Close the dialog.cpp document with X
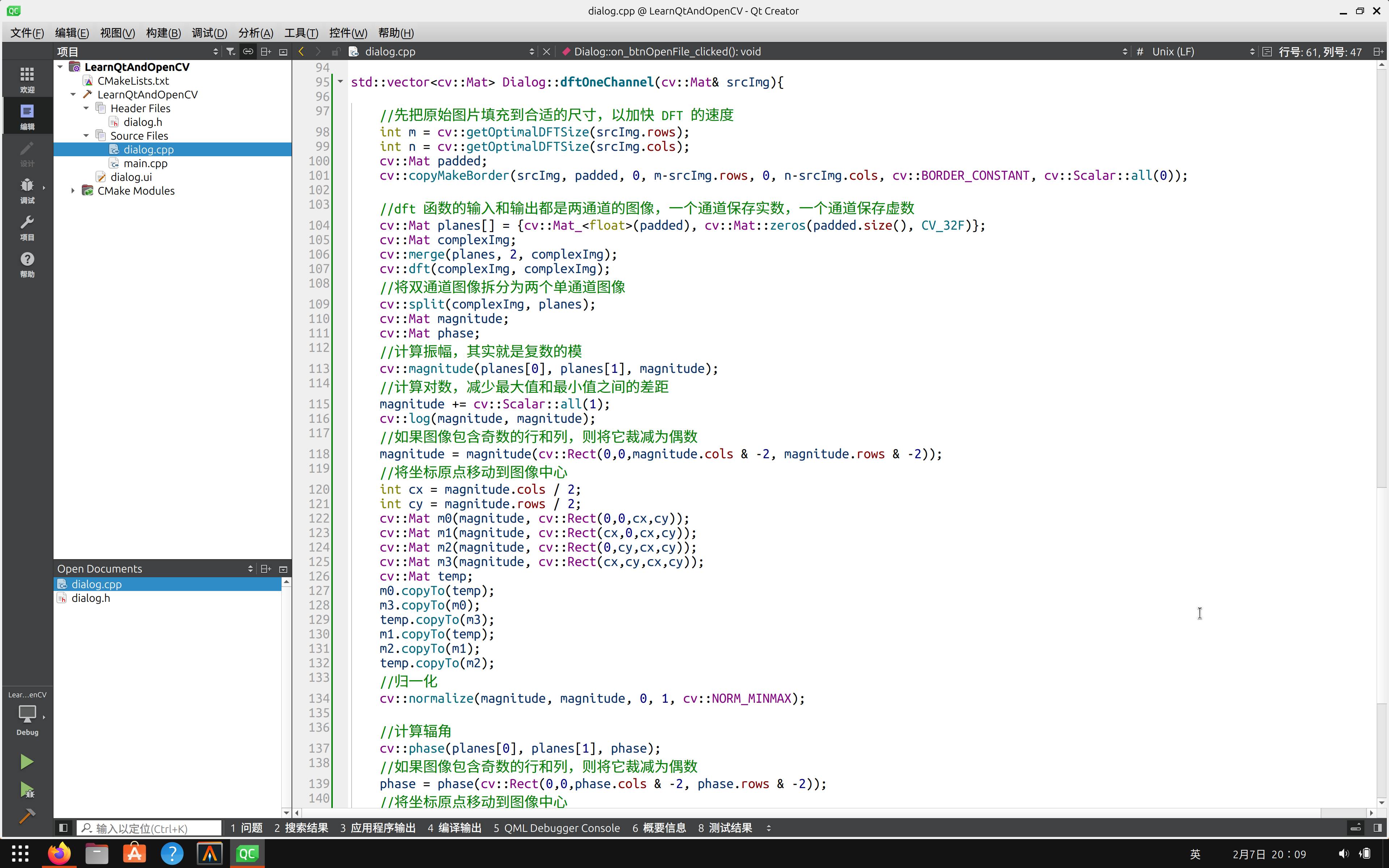1389x868 pixels. [x=547, y=52]
